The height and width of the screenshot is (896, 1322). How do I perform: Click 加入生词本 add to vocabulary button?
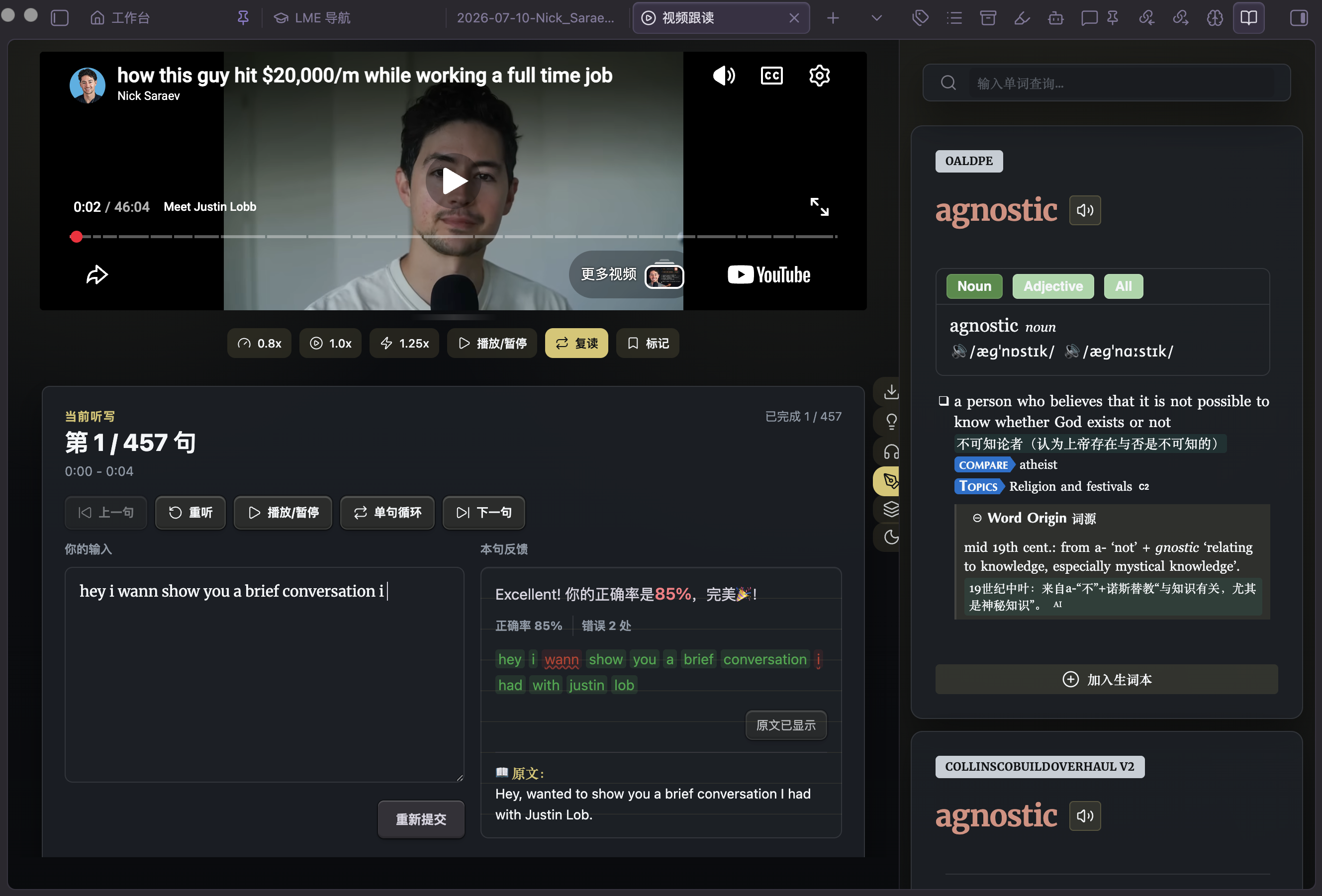click(1106, 679)
